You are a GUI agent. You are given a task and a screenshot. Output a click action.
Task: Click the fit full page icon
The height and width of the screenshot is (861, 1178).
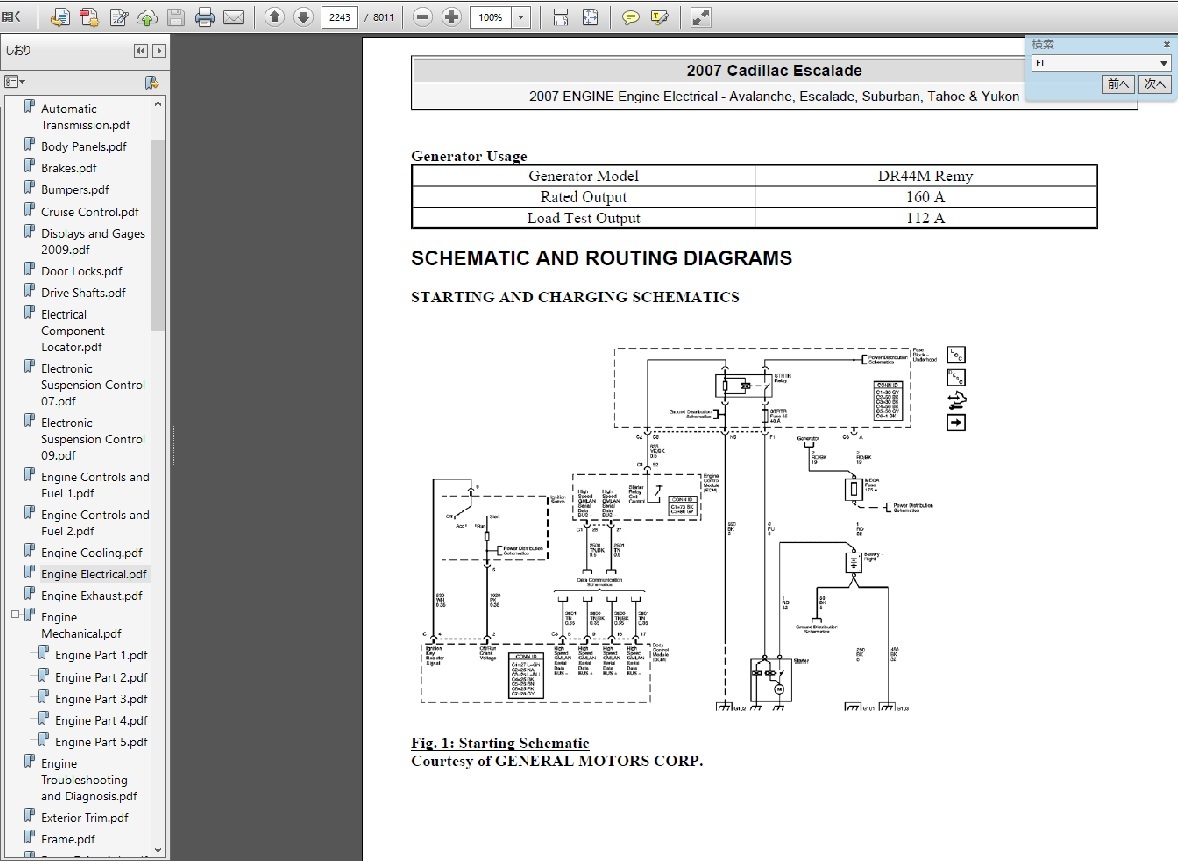[591, 17]
